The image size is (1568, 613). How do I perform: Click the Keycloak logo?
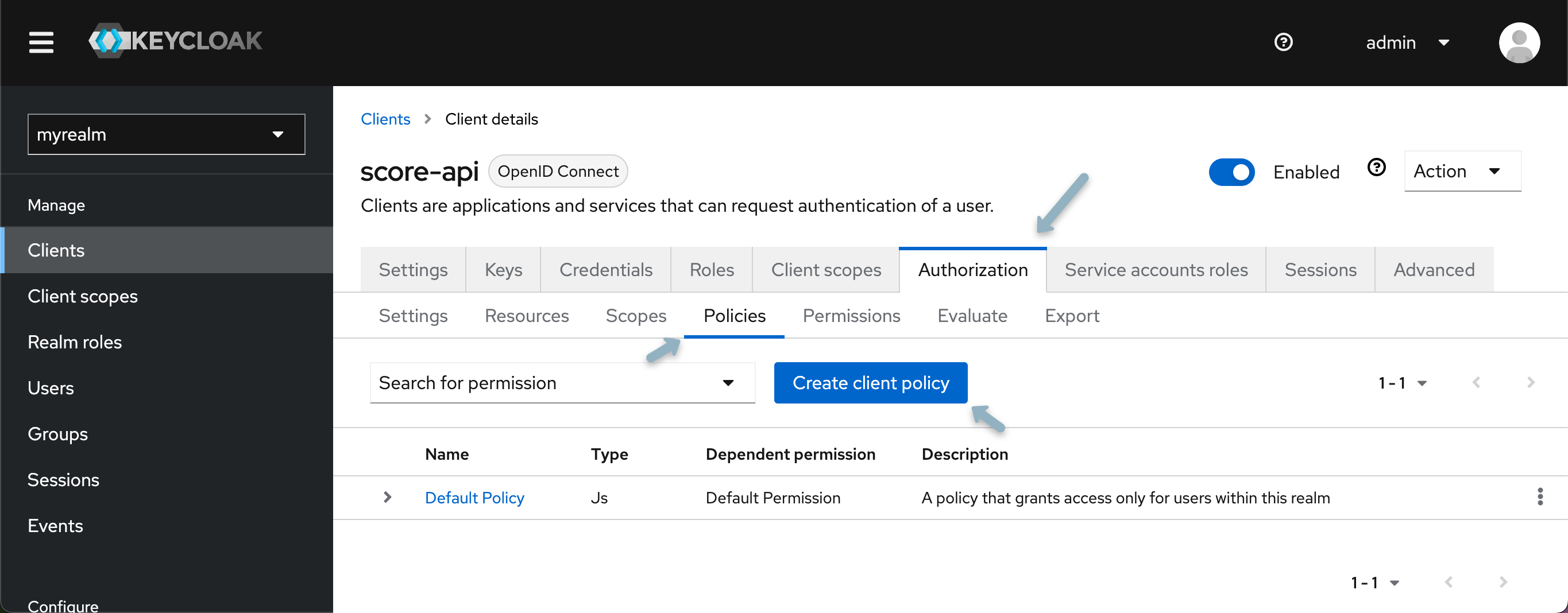point(175,41)
